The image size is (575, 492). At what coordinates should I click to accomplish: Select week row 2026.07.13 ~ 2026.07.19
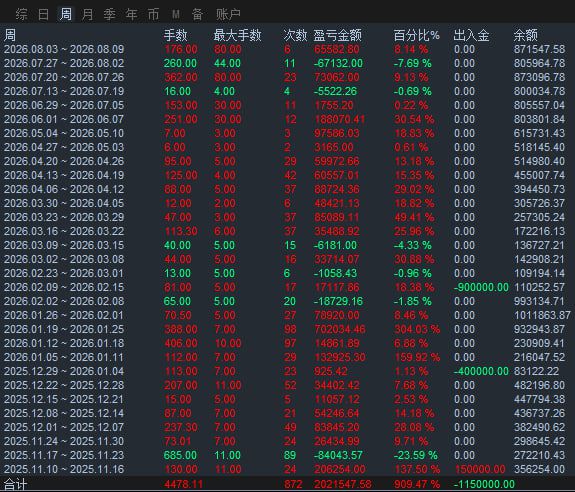click(x=288, y=91)
